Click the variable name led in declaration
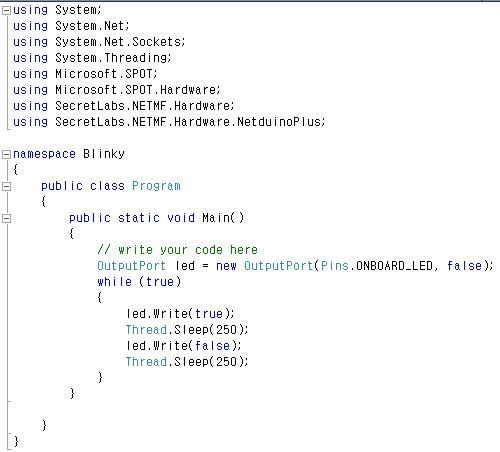500x452 pixels. (185, 266)
